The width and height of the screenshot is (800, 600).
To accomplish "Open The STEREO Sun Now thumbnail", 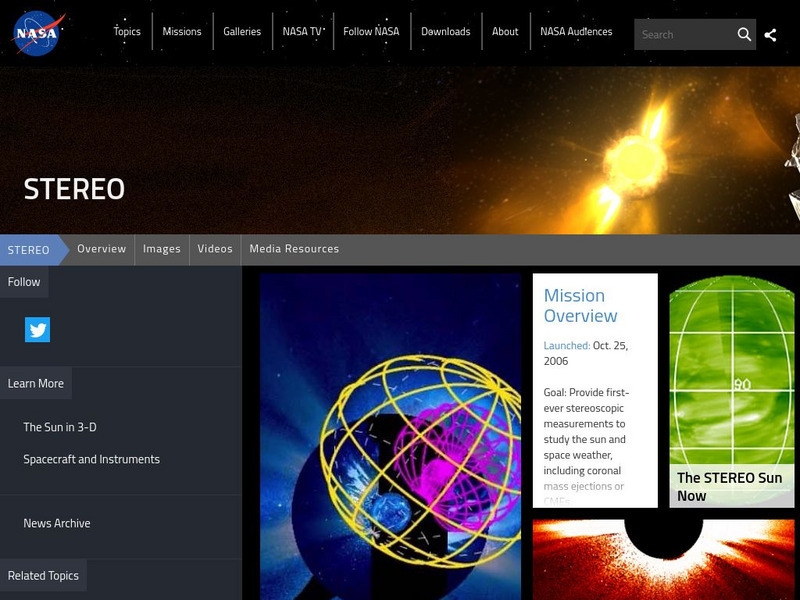I will (x=732, y=391).
